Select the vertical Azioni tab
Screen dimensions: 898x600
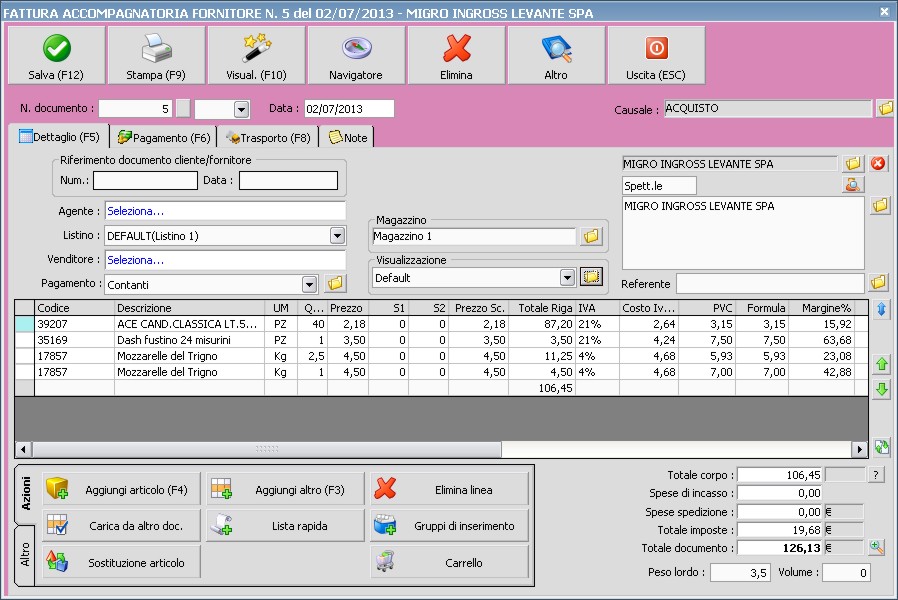tap(26, 494)
